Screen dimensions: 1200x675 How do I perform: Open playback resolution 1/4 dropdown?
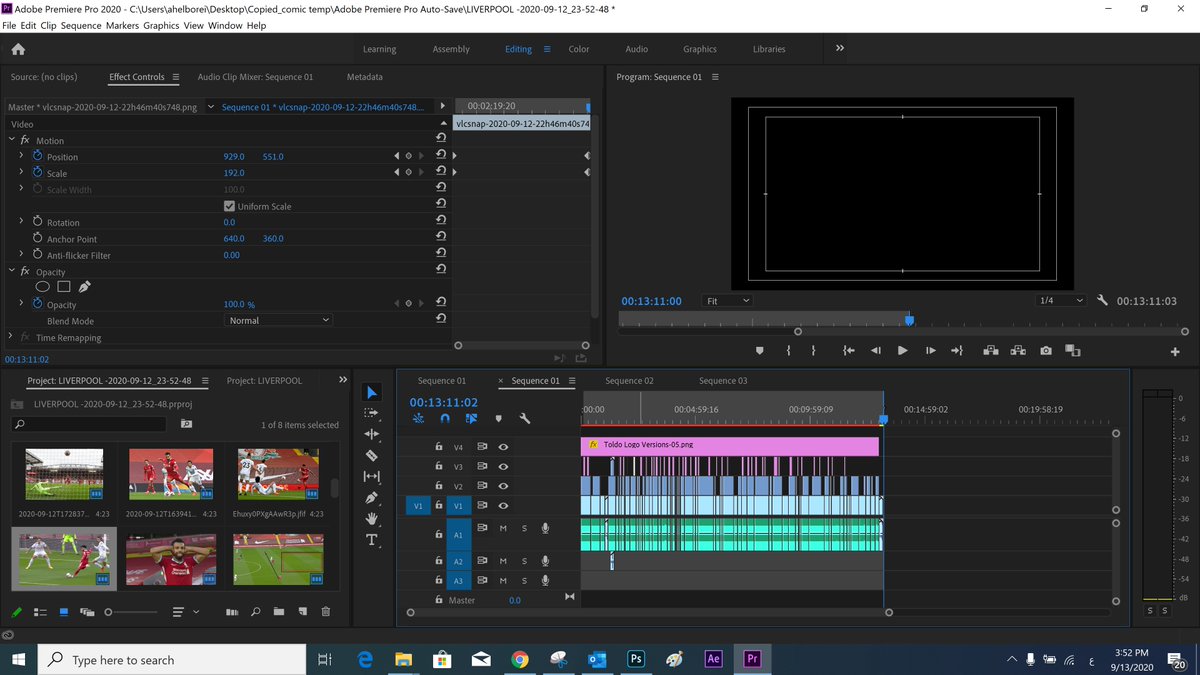tap(1060, 300)
